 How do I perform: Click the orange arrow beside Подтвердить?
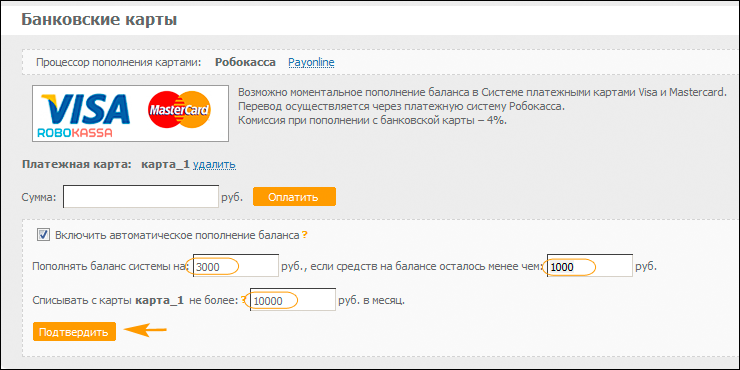click(x=145, y=330)
